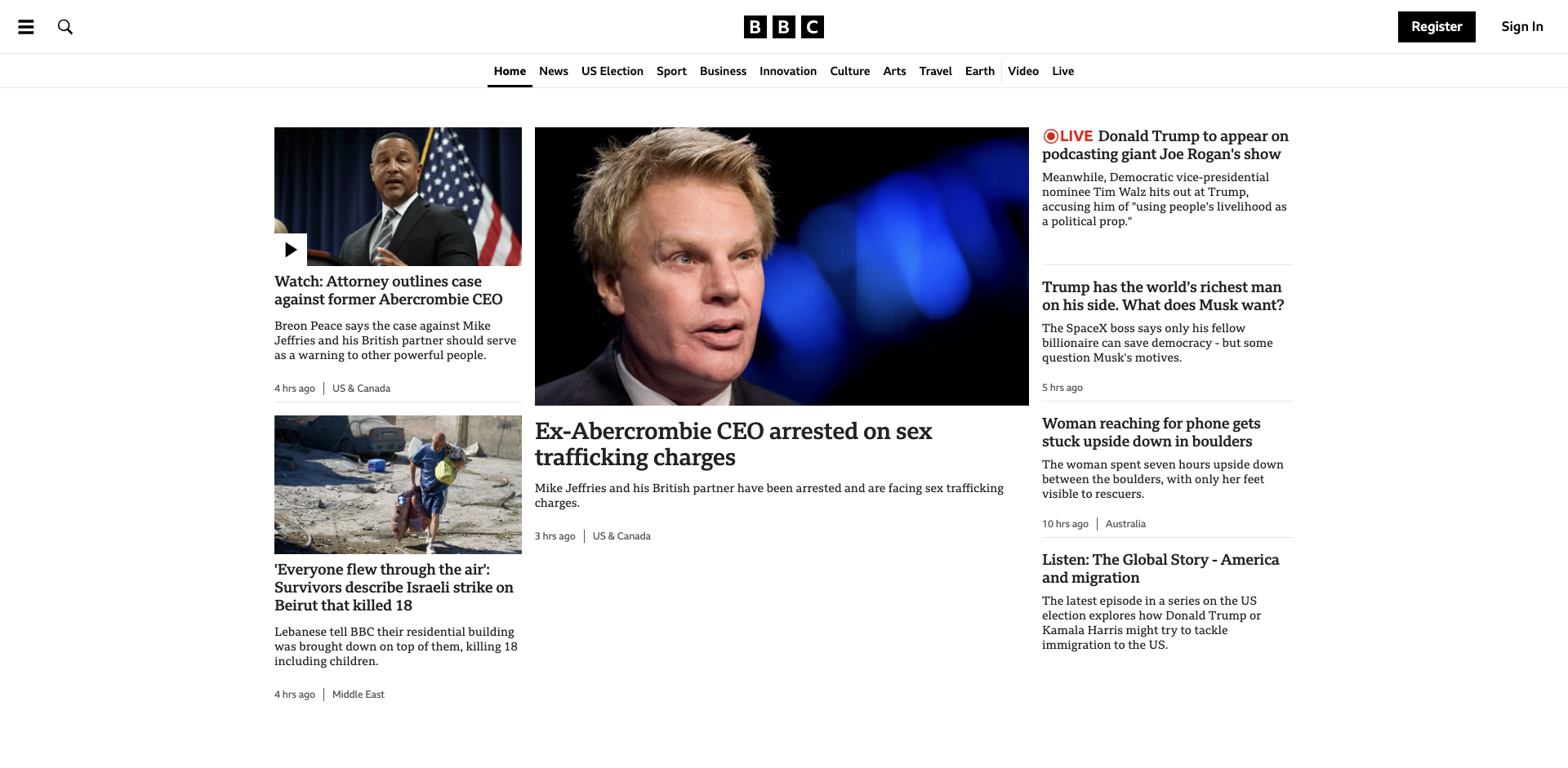Open the Ex-Abercrombie CEO arrested headline
Image resolution: width=1568 pixels, height=768 pixels.
point(733,444)
